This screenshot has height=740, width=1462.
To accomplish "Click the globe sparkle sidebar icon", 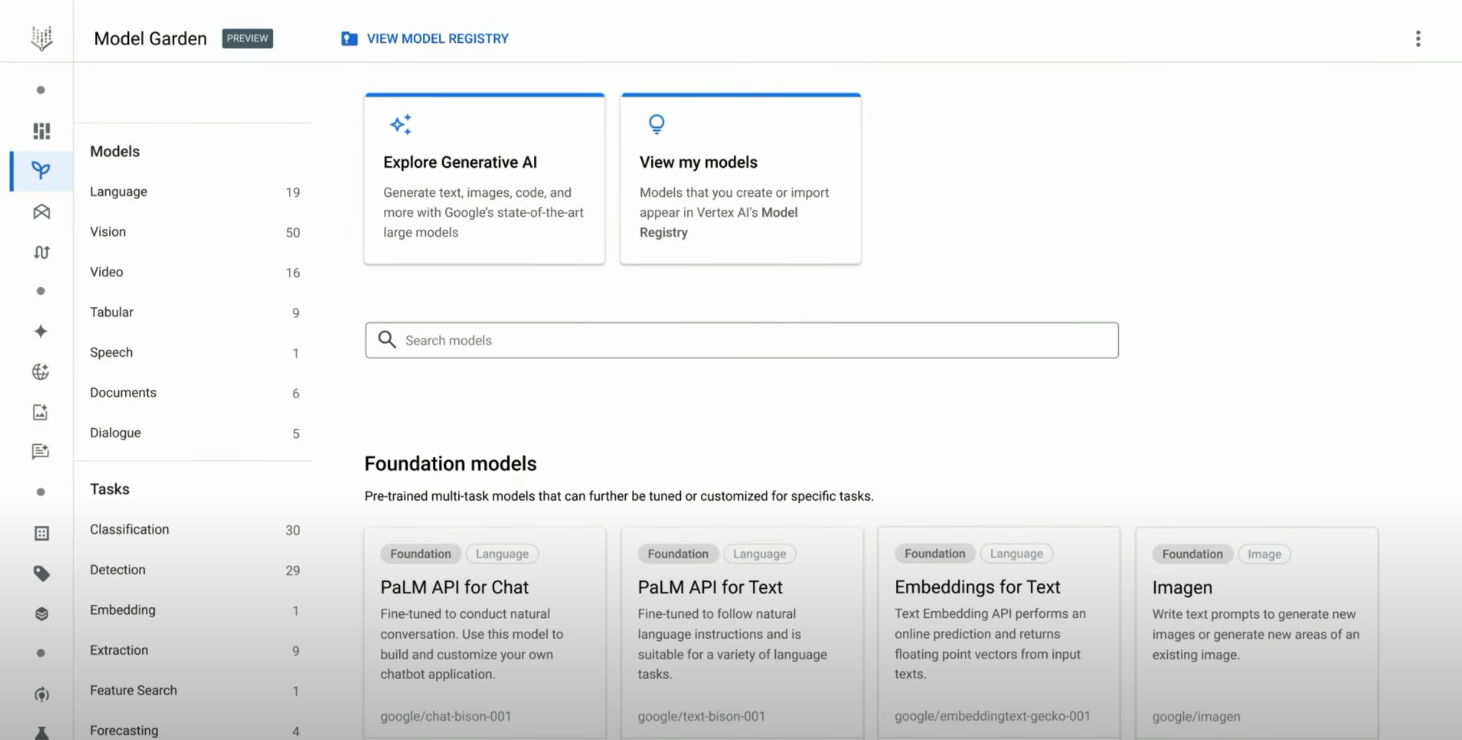I will pos(41,372).
